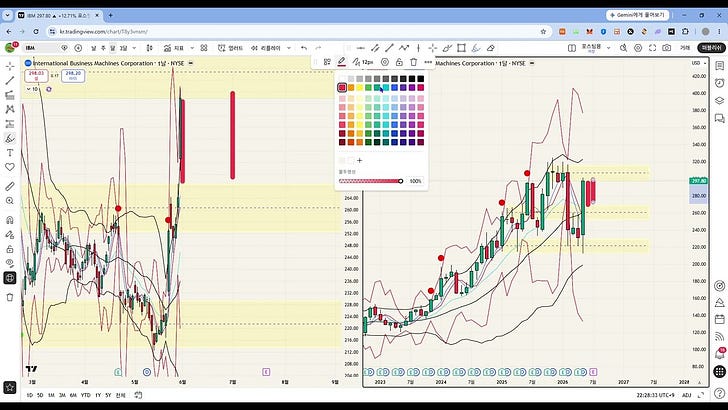Enter fullscreen mode
Viewport: 728px width, 410px height.
point(652,48)
